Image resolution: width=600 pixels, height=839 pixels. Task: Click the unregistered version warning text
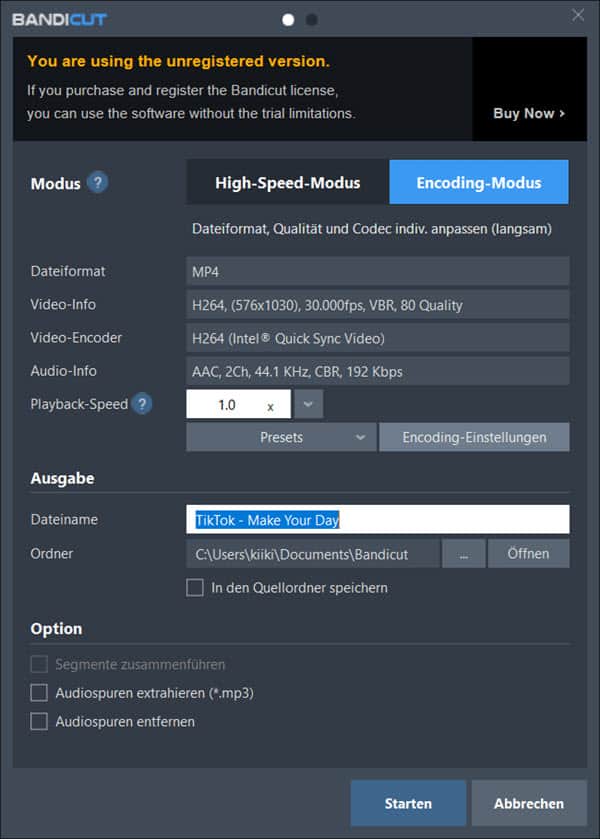(178, 61)
